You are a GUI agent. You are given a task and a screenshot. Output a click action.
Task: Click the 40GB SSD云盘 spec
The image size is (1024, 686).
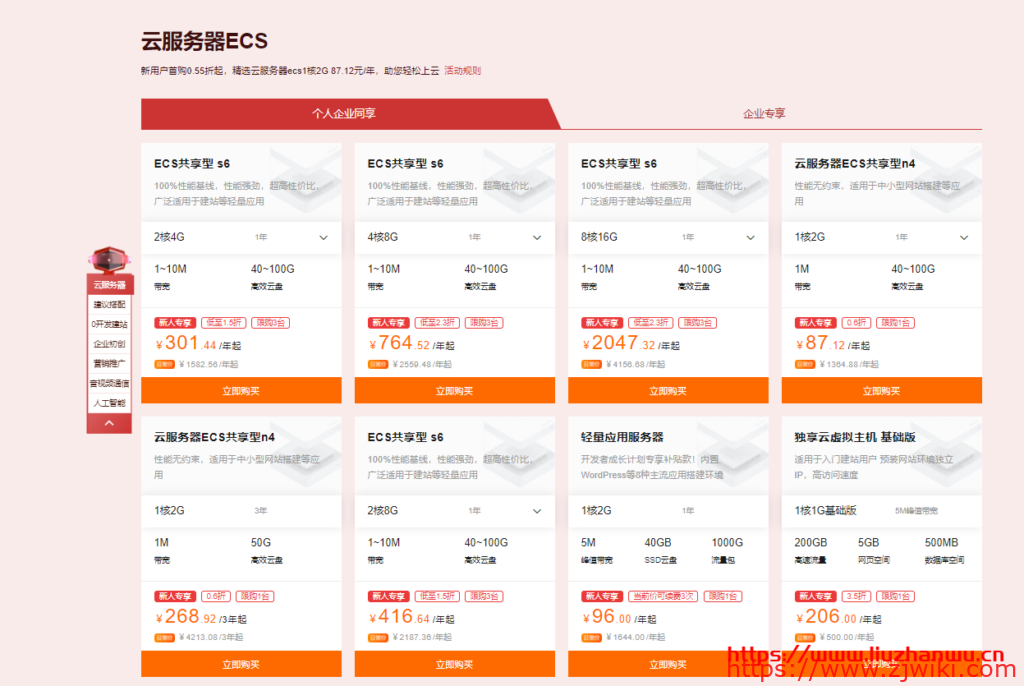click(660, 550)
